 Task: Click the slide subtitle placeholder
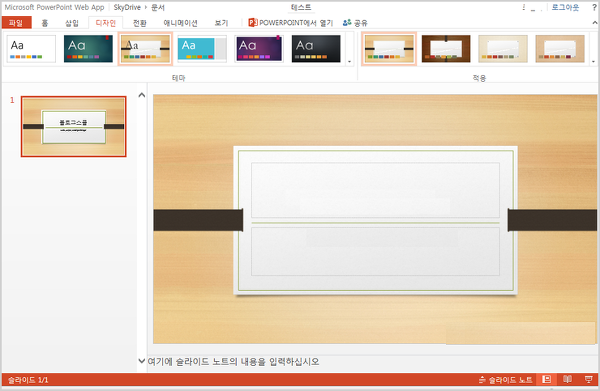tap(375, 251)
